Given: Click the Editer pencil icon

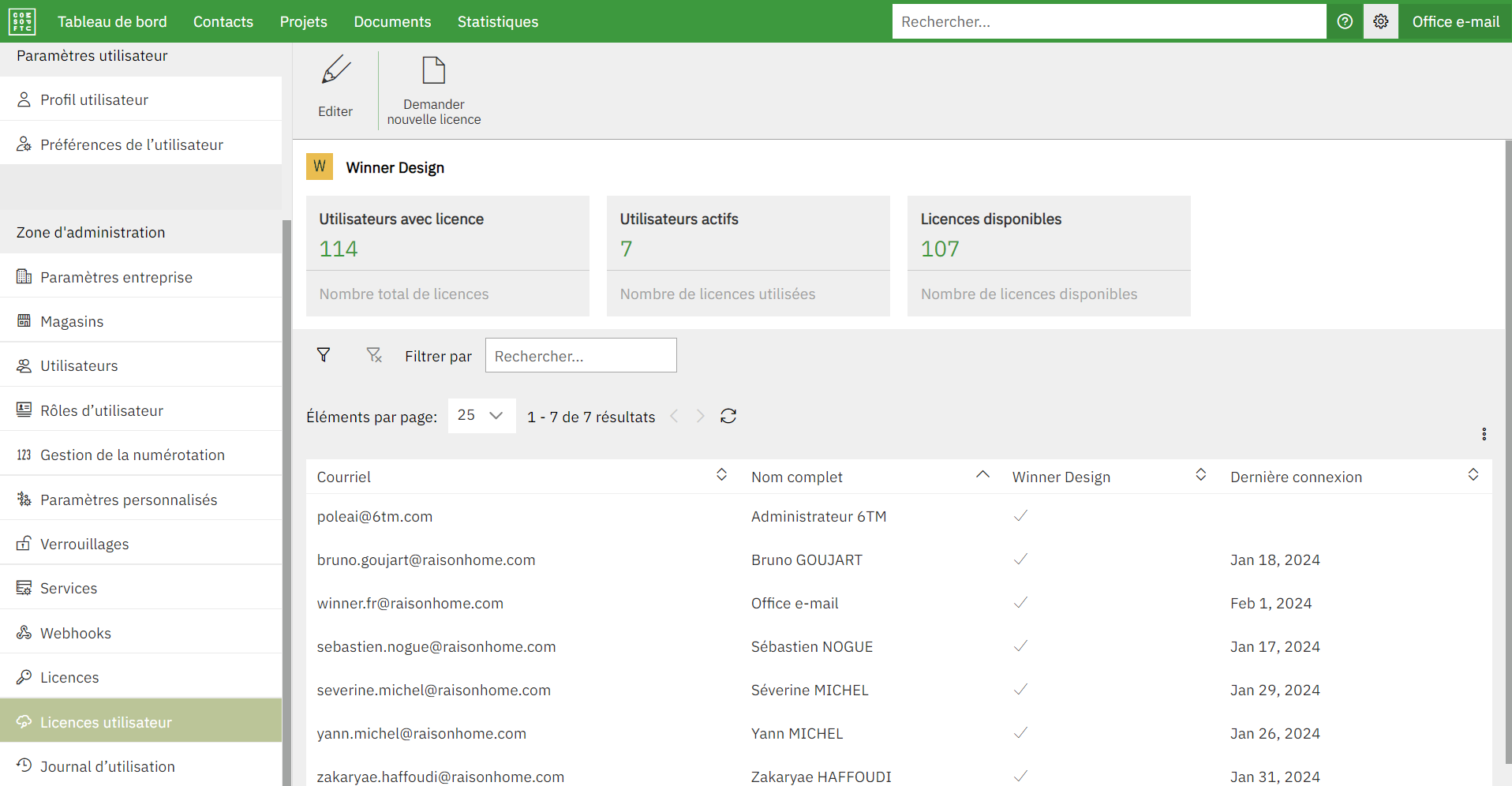Looking at the screenshot, I should (335, 70).
